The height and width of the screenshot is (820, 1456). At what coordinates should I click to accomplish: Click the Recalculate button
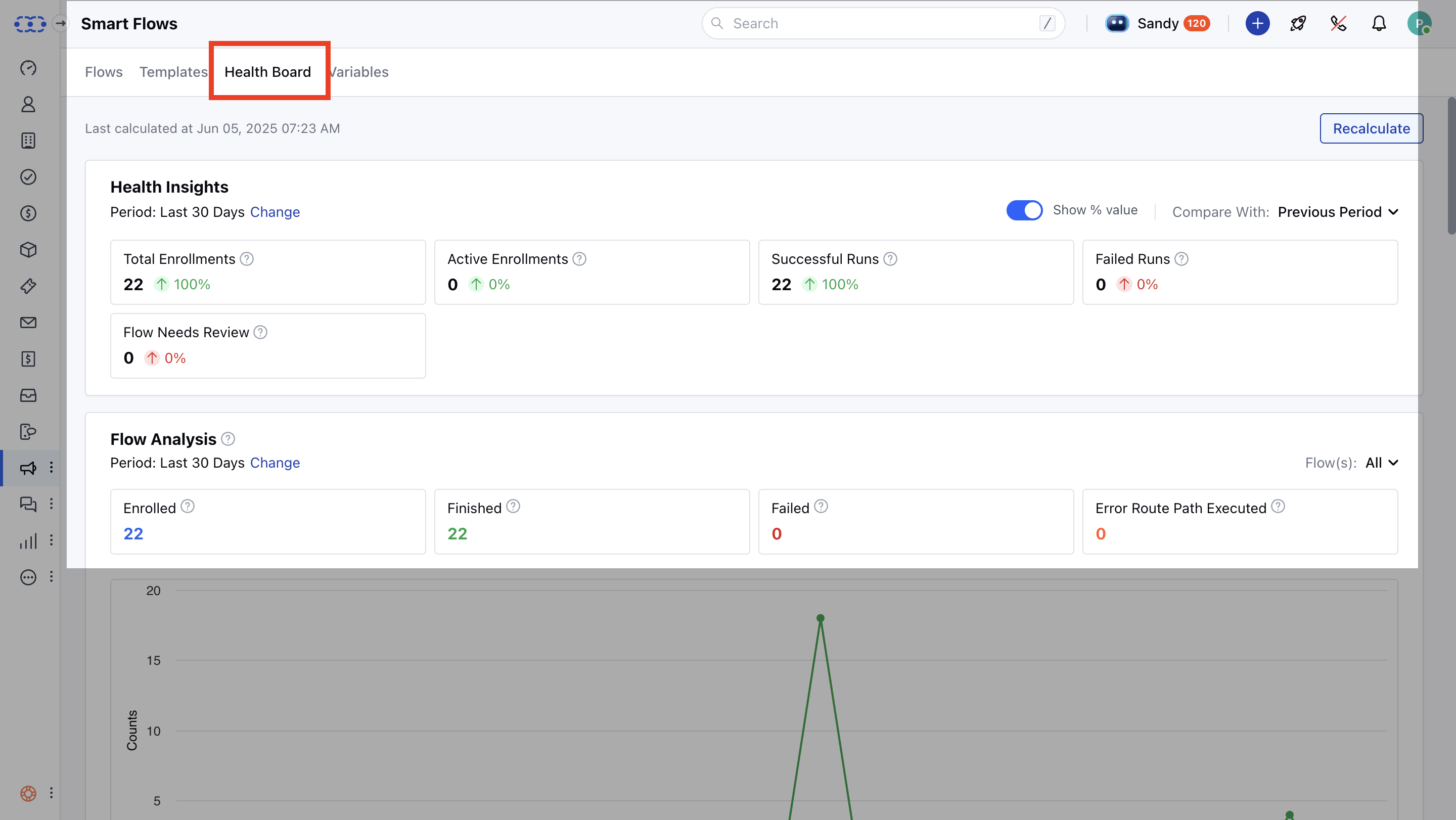pyautogui.click(x=1371, y=128)
